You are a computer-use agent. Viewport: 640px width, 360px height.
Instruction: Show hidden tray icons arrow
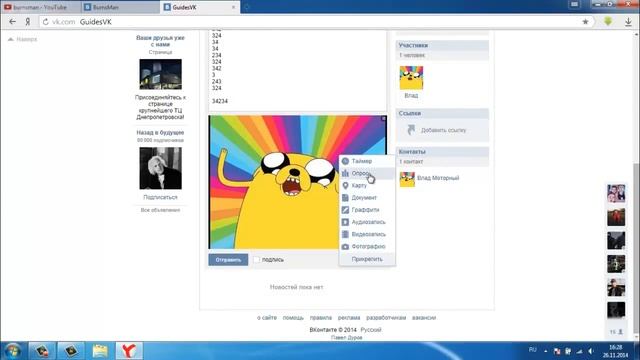[546, 351]
